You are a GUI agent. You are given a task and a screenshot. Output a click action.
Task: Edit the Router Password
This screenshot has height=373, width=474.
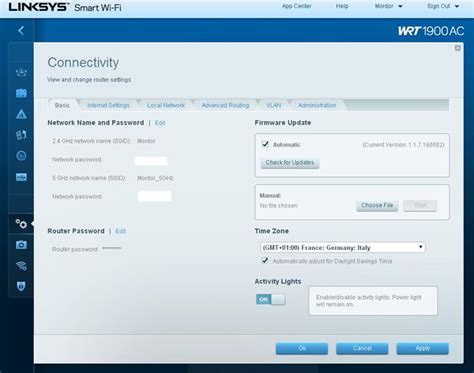[x=121, y=231]
